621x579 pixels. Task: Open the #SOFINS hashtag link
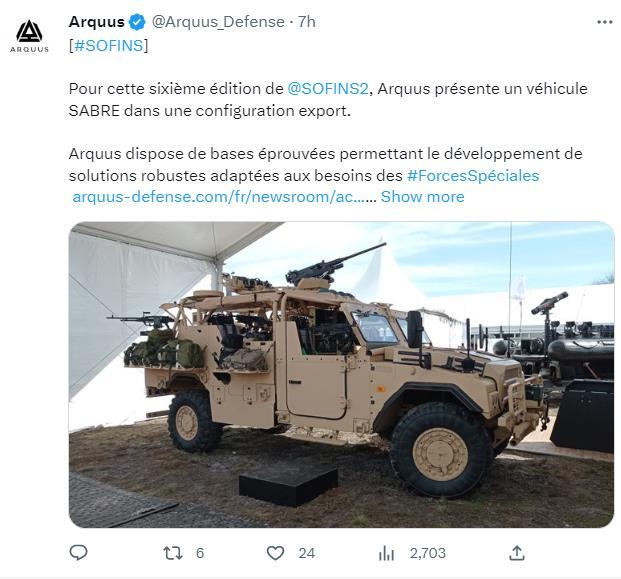pos(109,46)
